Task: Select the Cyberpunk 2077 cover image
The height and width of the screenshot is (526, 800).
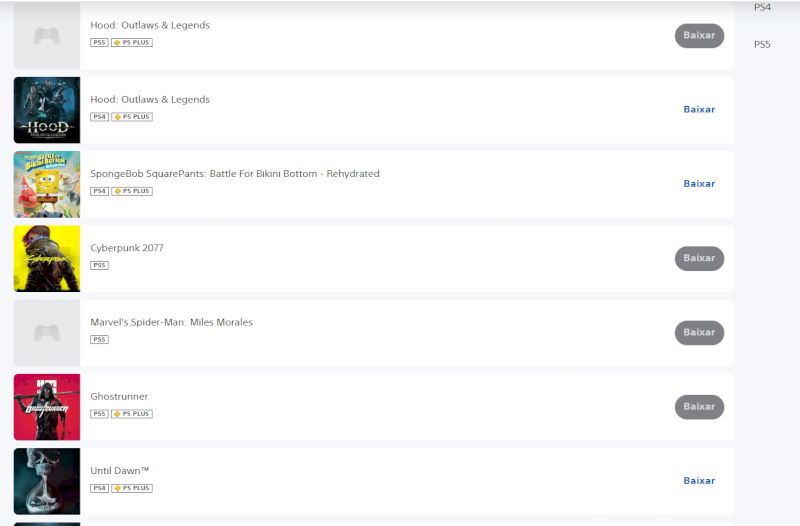Action: point(47,259)
